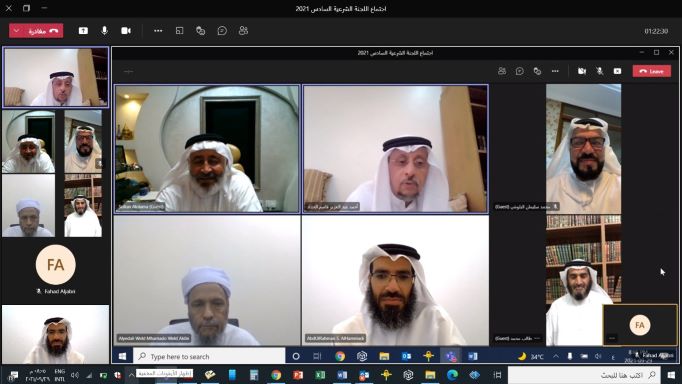
Task: Turn on the camera in shared window toolbar
Action: click(582, 71)
